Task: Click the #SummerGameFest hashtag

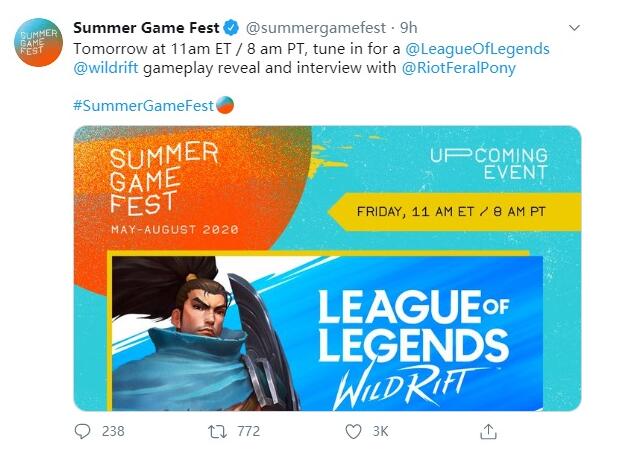Action: [143, 104]
